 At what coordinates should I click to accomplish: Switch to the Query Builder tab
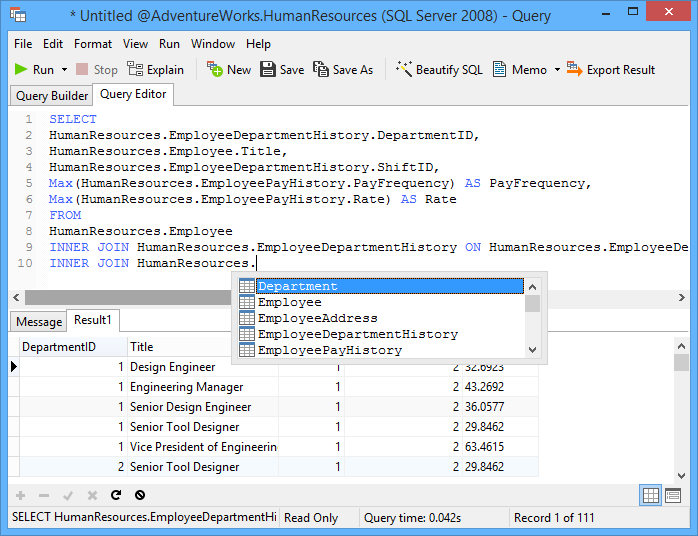click(x=52, y=96)
